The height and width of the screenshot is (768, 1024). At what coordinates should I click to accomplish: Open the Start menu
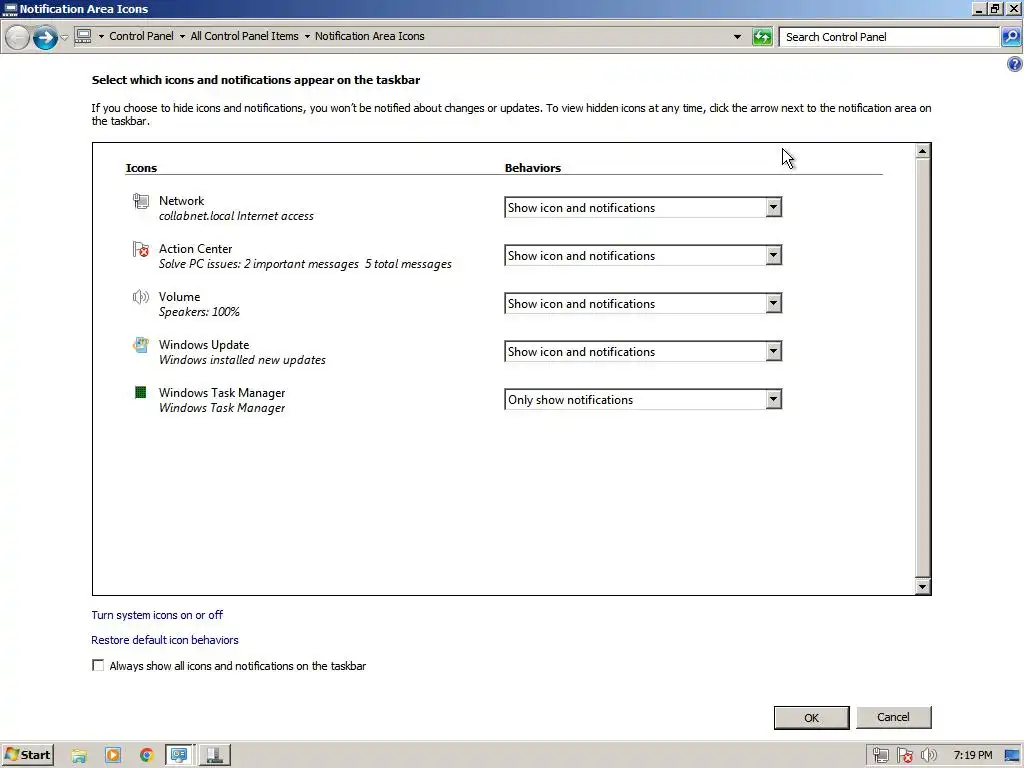click(x=27, y=755)
